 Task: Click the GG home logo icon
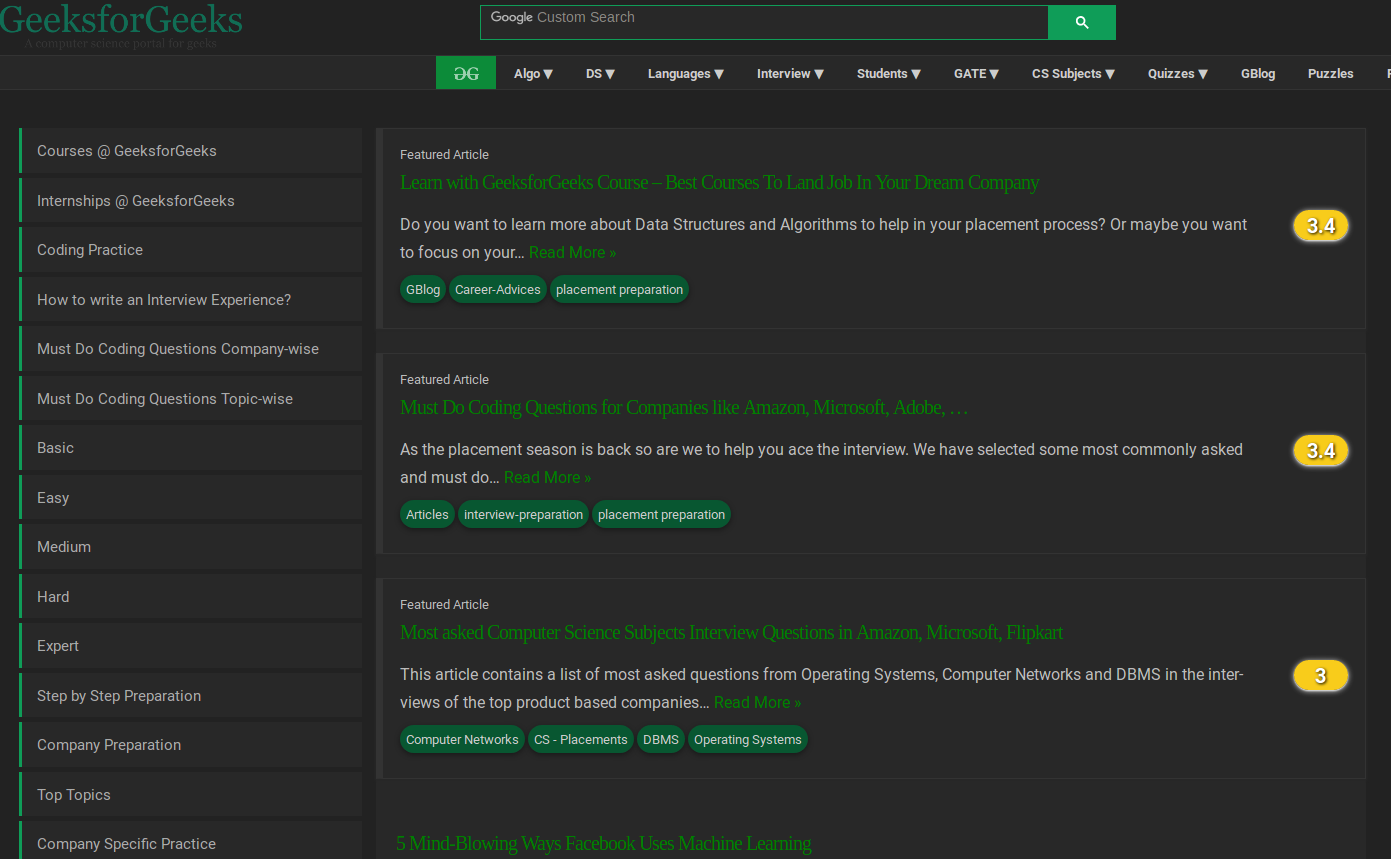tap(466, 73)
